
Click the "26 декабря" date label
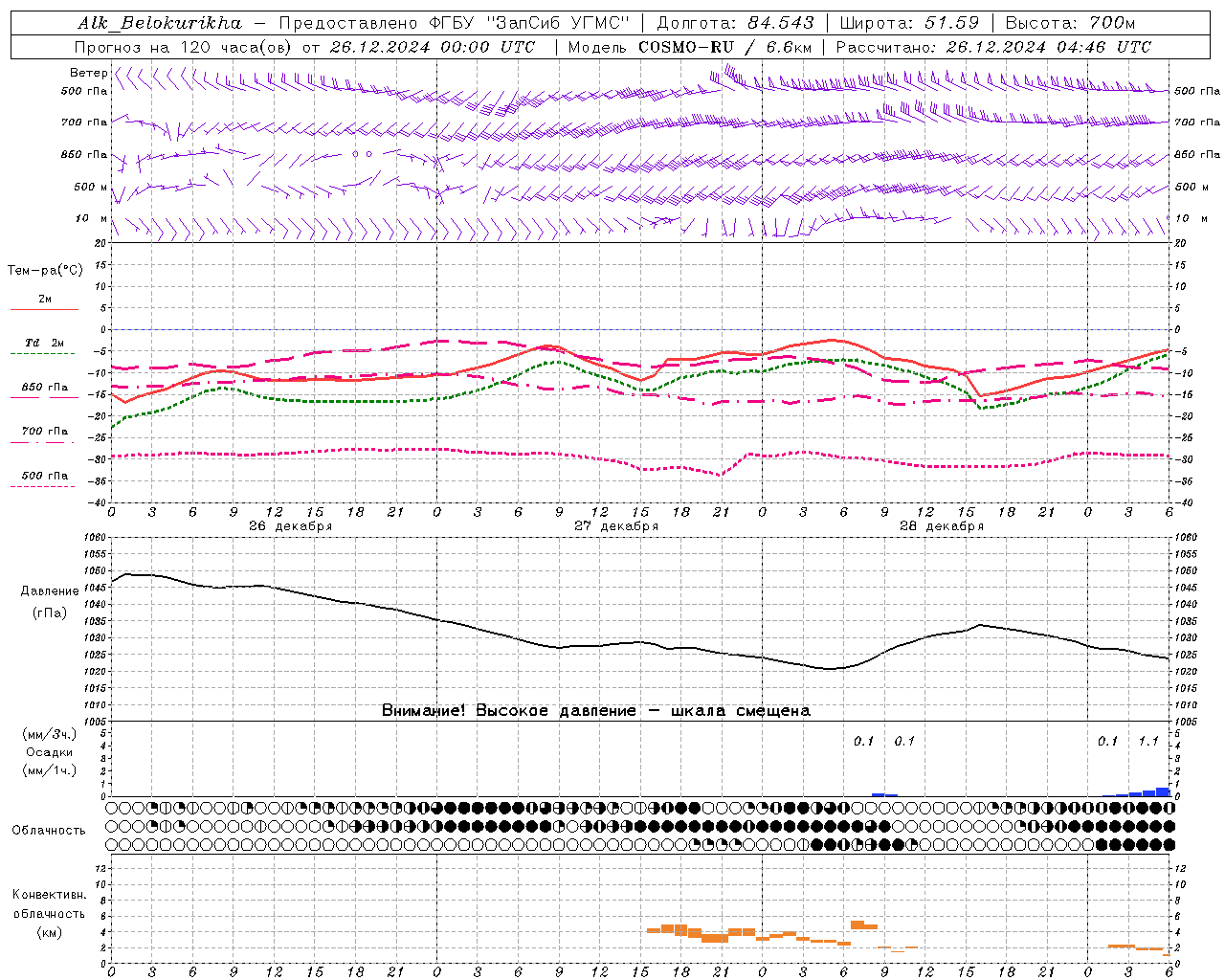pyautogui.click(x=290, y=526)
